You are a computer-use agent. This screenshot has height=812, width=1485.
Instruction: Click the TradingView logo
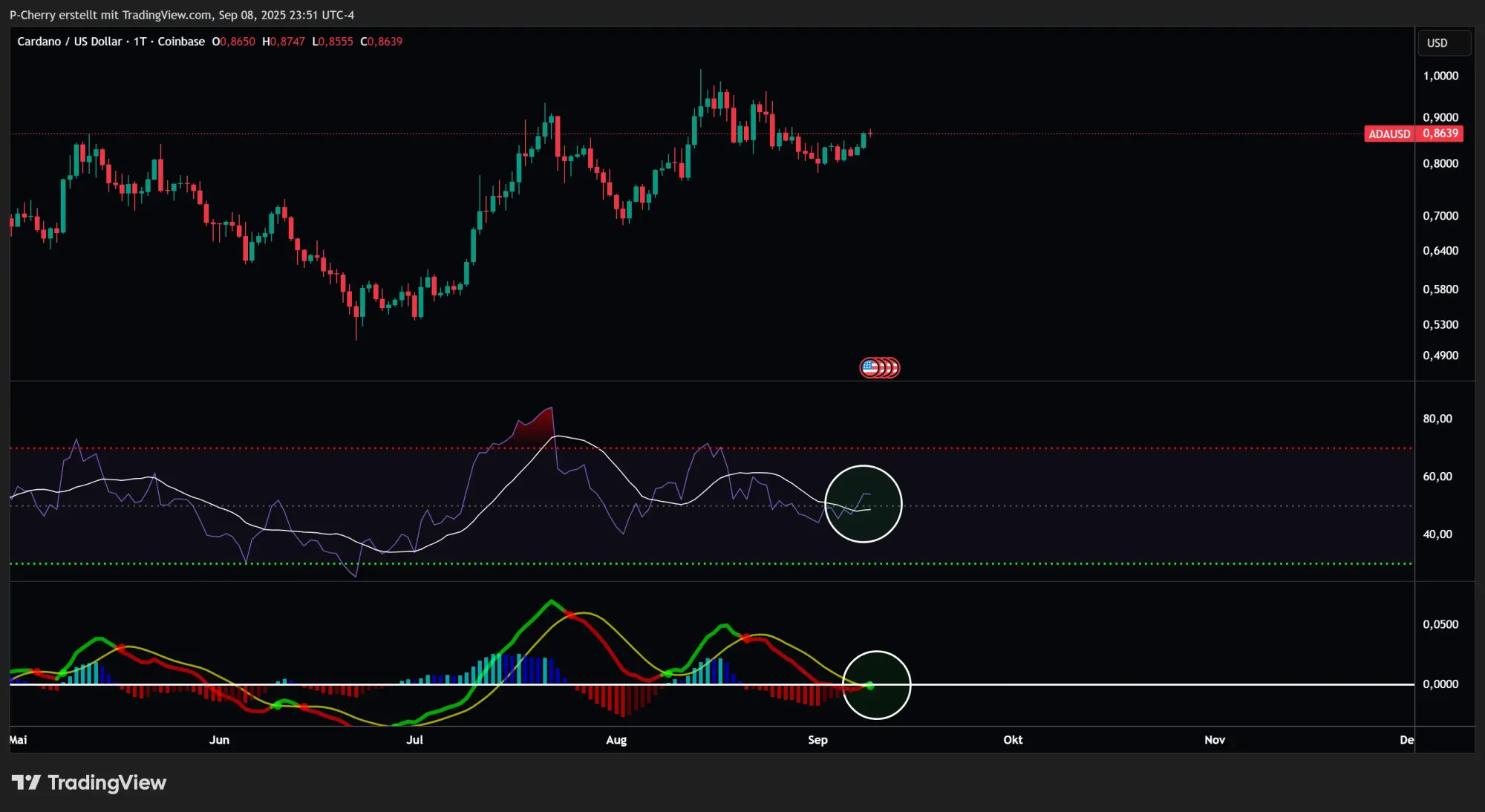(88, 782)
